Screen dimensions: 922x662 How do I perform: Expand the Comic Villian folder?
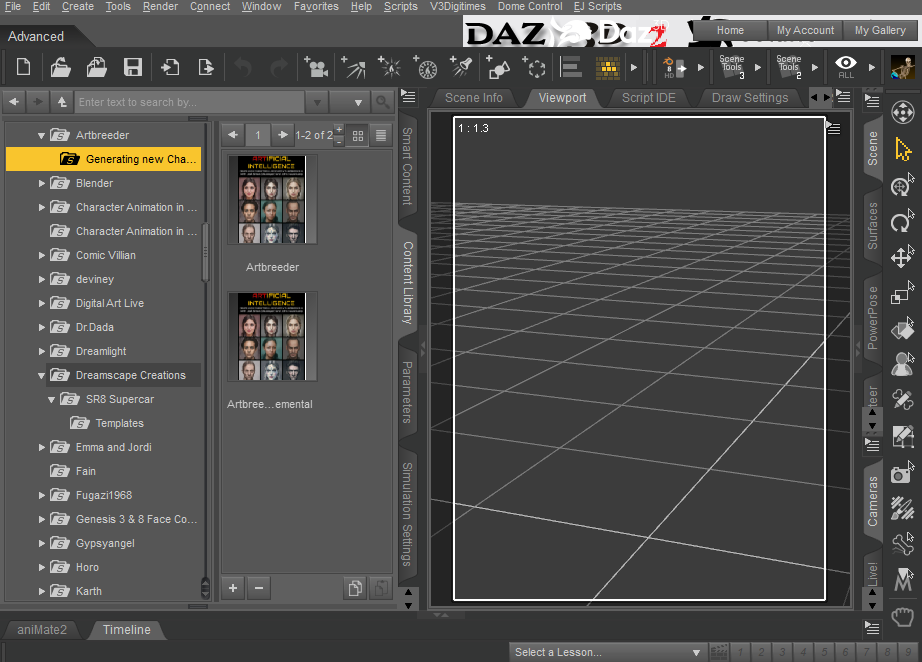[x=41, y=255]
